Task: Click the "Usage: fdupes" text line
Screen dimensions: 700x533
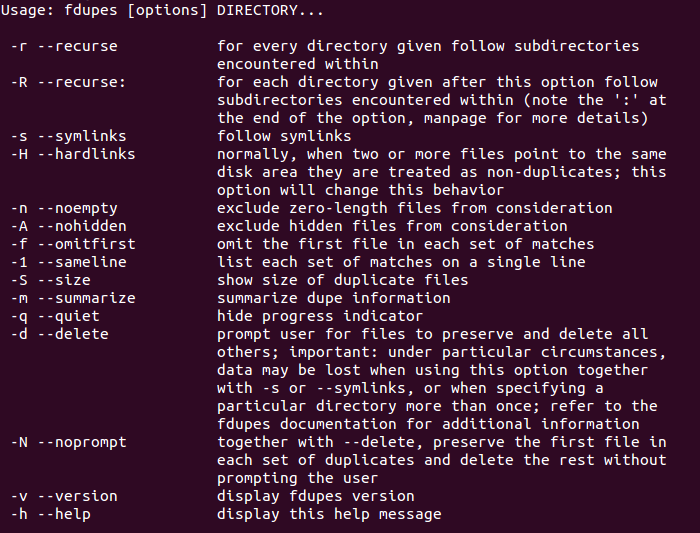Action: click(162, 10)
